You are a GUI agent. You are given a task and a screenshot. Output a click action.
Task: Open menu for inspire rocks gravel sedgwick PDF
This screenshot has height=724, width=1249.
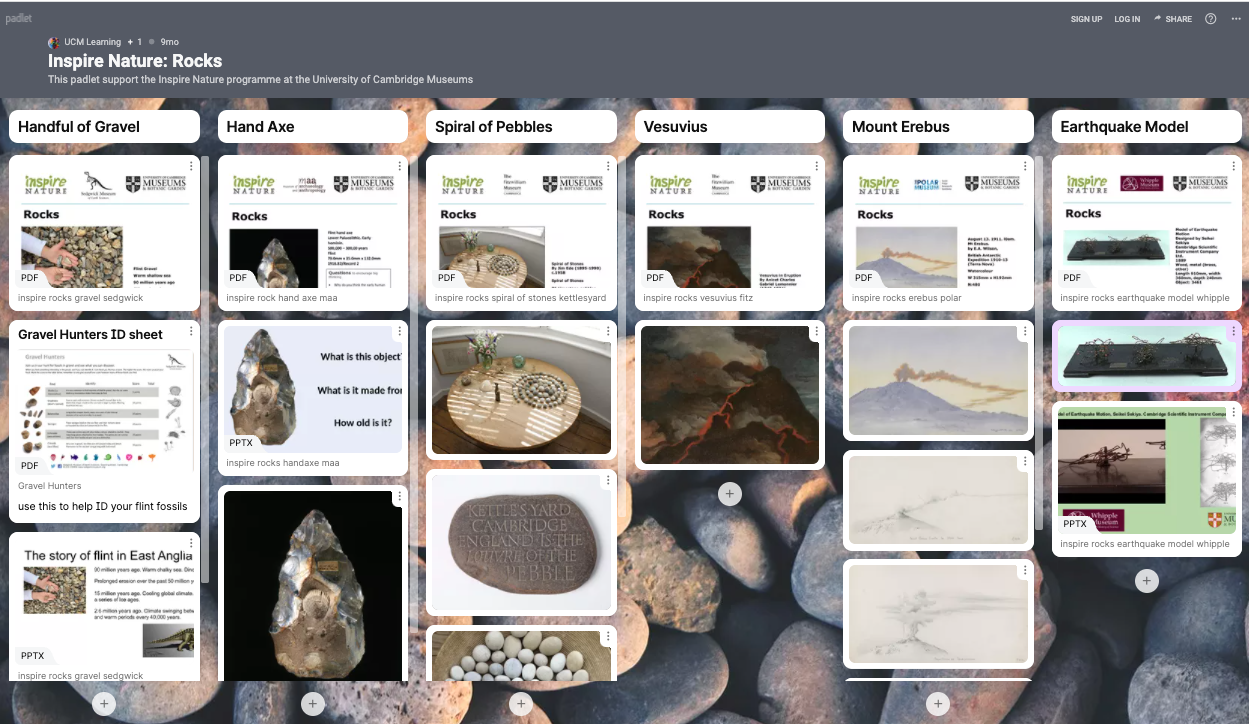191,165
